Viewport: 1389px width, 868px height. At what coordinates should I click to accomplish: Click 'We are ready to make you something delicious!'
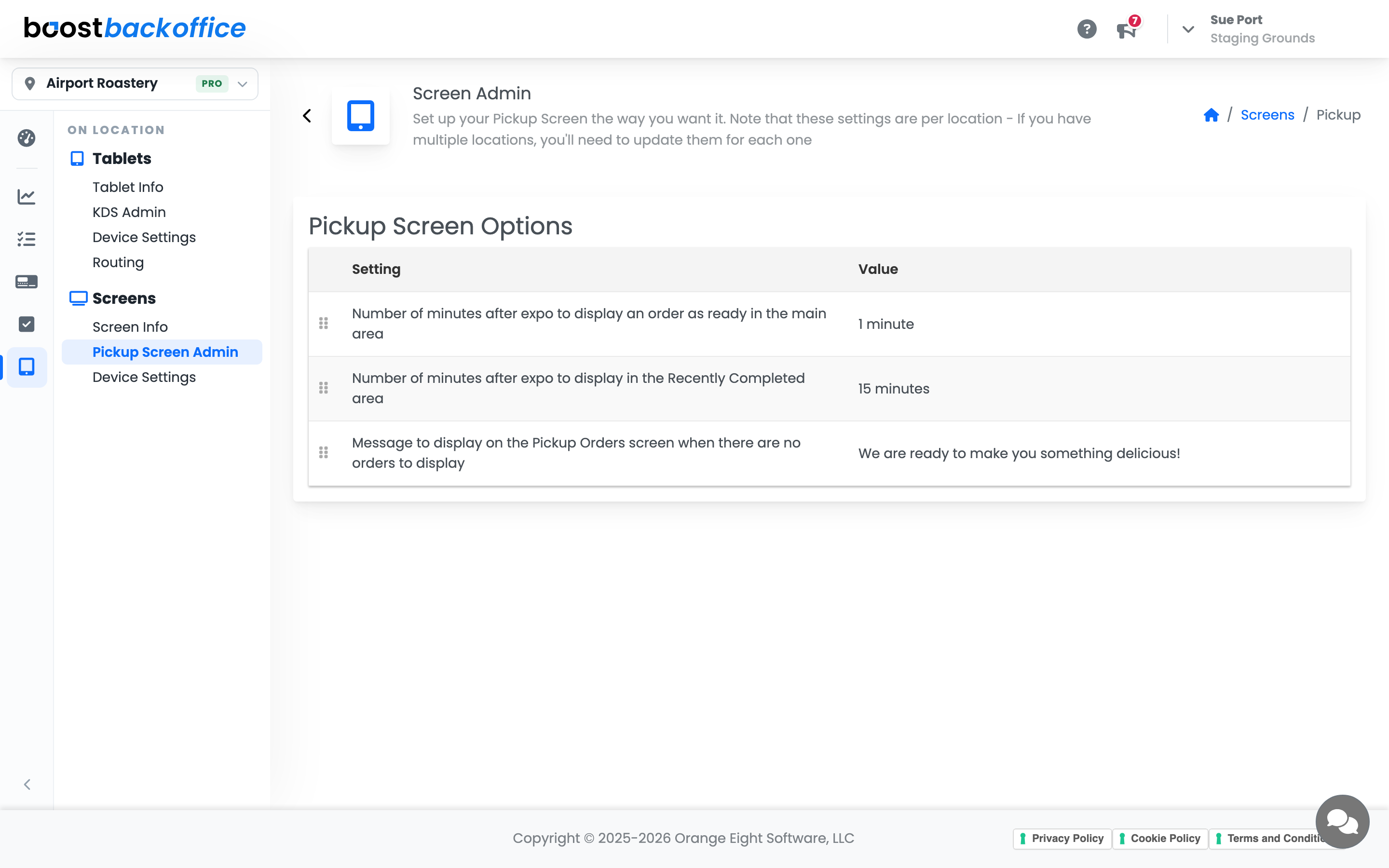[1019, 453]
